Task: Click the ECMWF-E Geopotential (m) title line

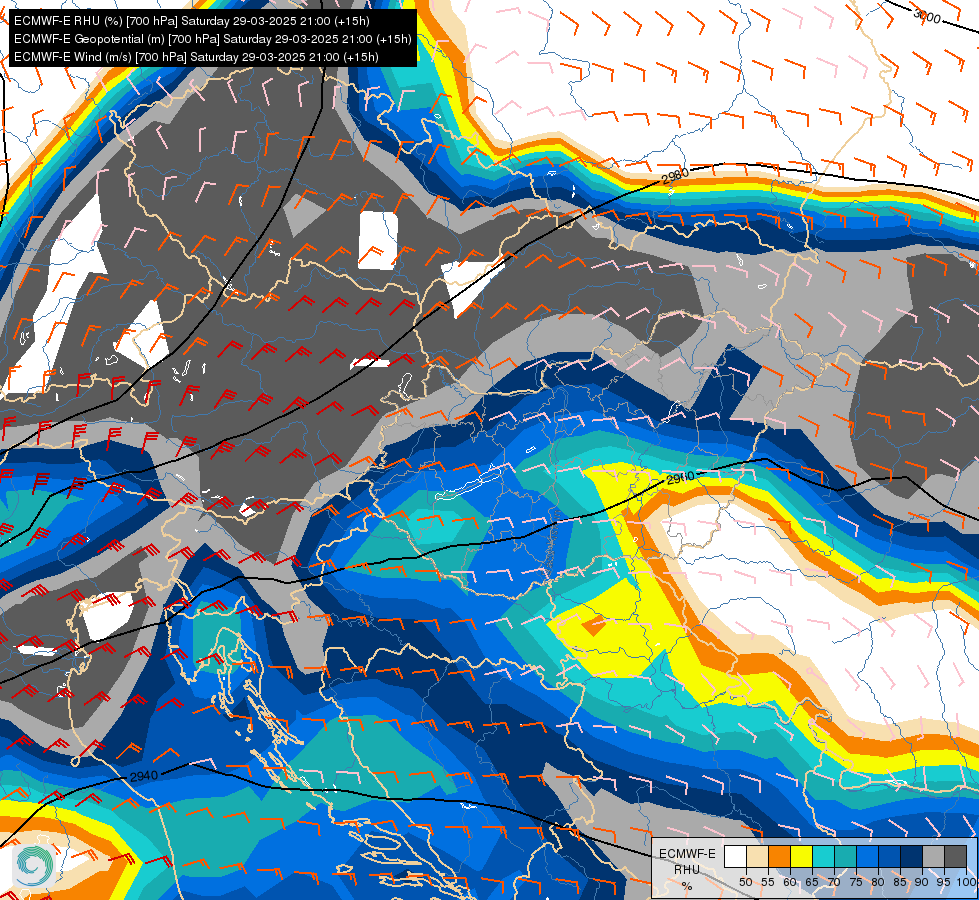Action: (212, 39)
